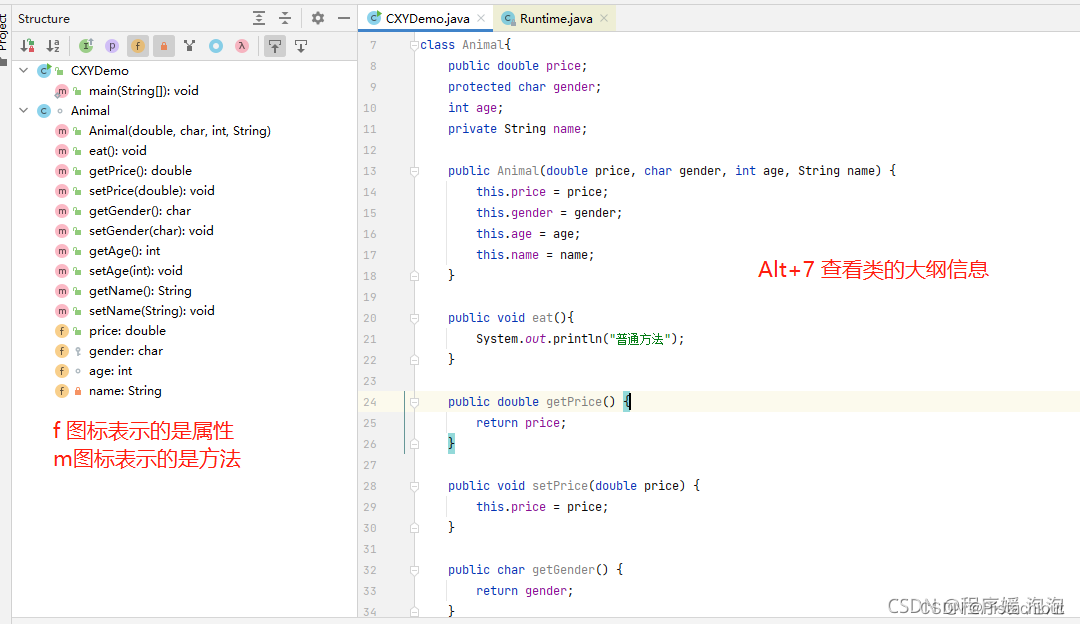This screenshot has width=1080, height=624.
Task: Hide the Structure tool window
Action: (x=344, y=19)
